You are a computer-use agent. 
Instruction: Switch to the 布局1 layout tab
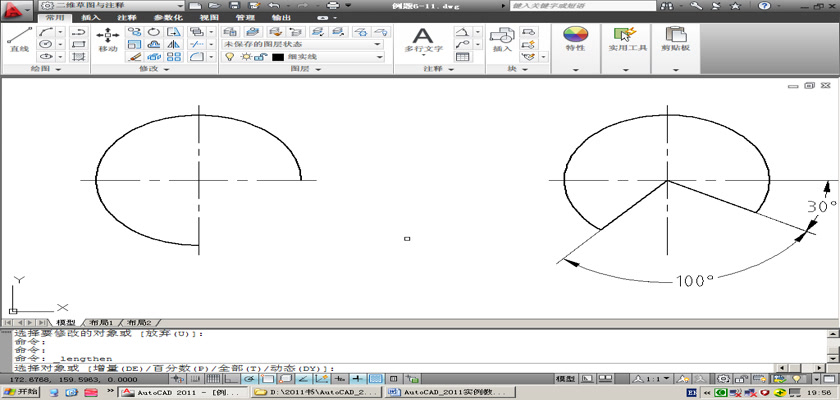tap(102, 323)
